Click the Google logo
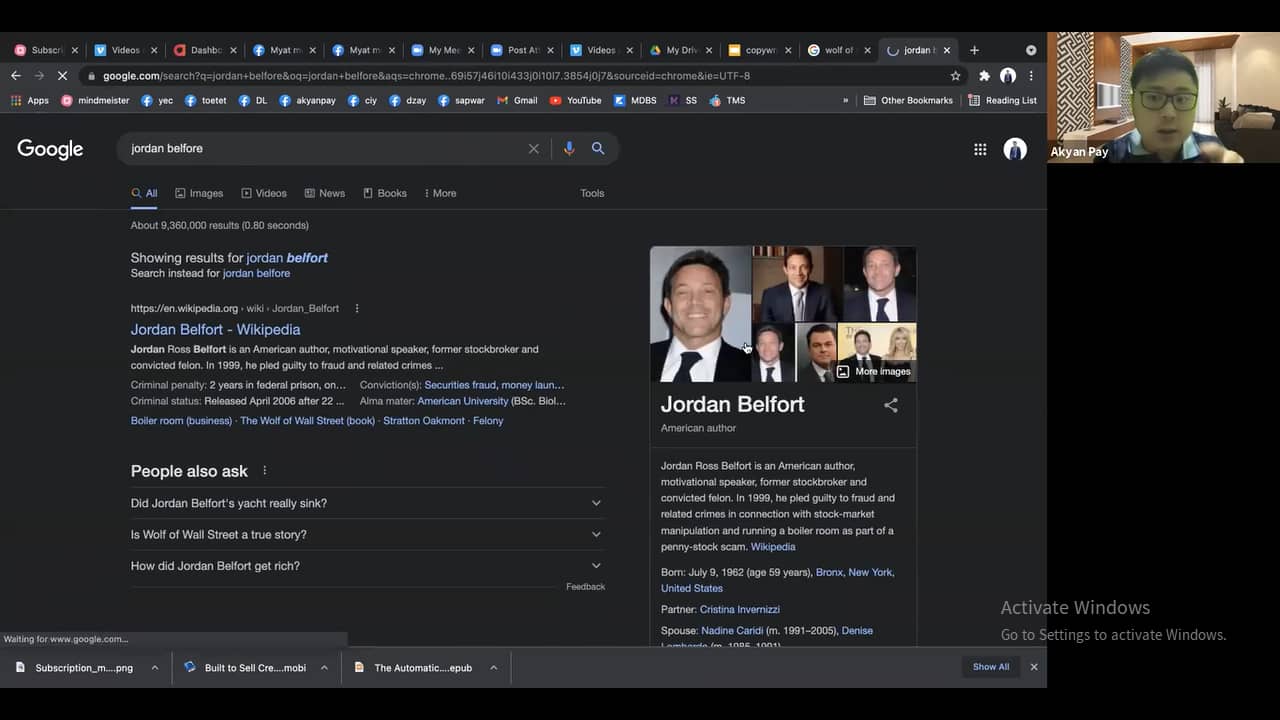 (50, 149)
